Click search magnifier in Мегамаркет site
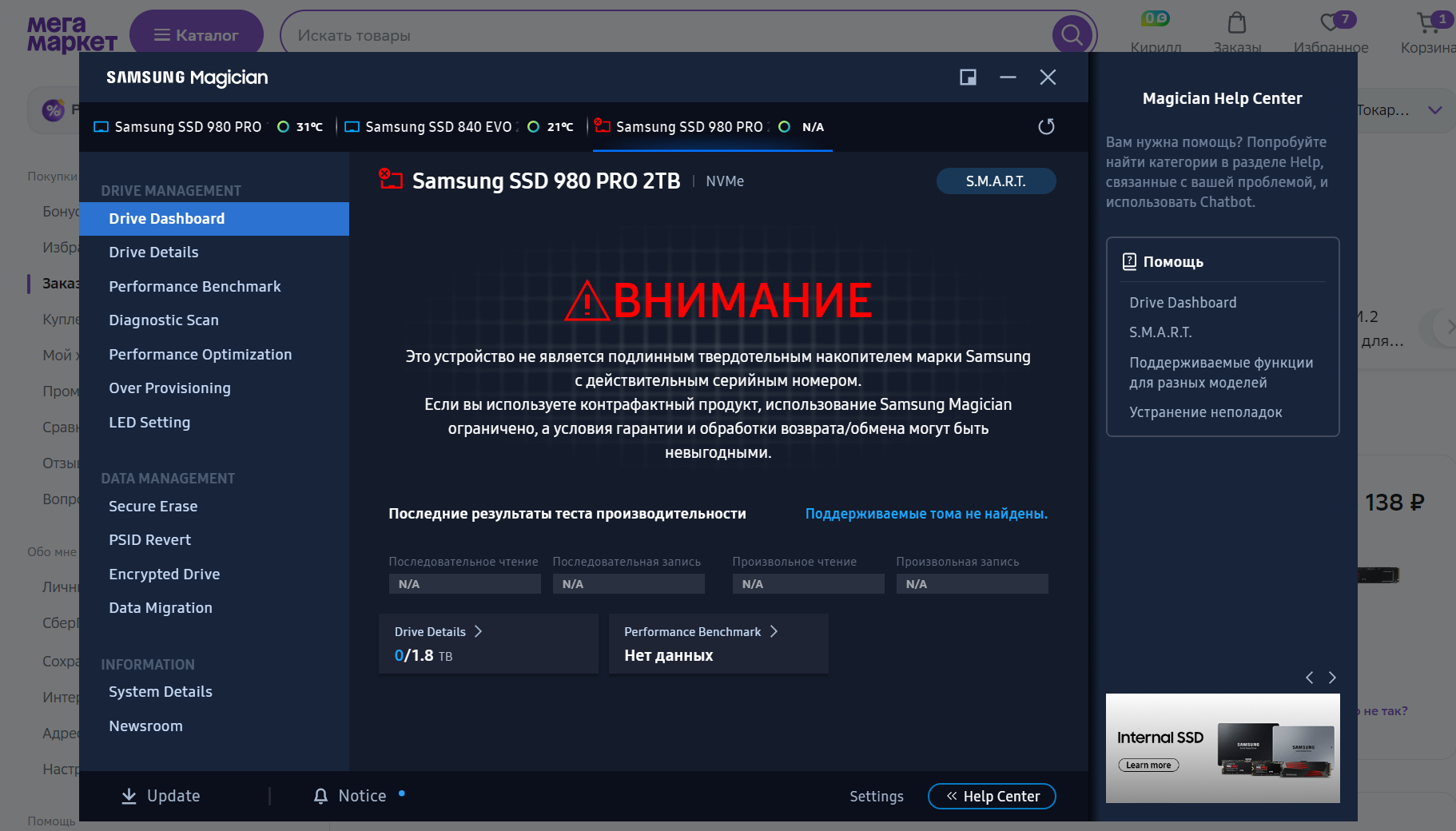1456x831 pixels. click(1072, 35)
